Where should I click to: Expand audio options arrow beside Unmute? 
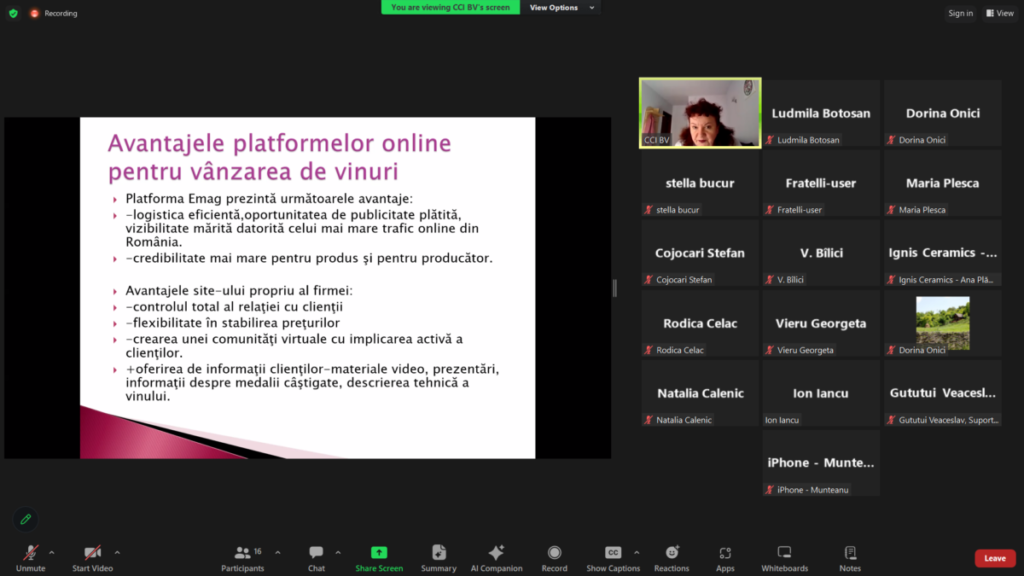52,552
